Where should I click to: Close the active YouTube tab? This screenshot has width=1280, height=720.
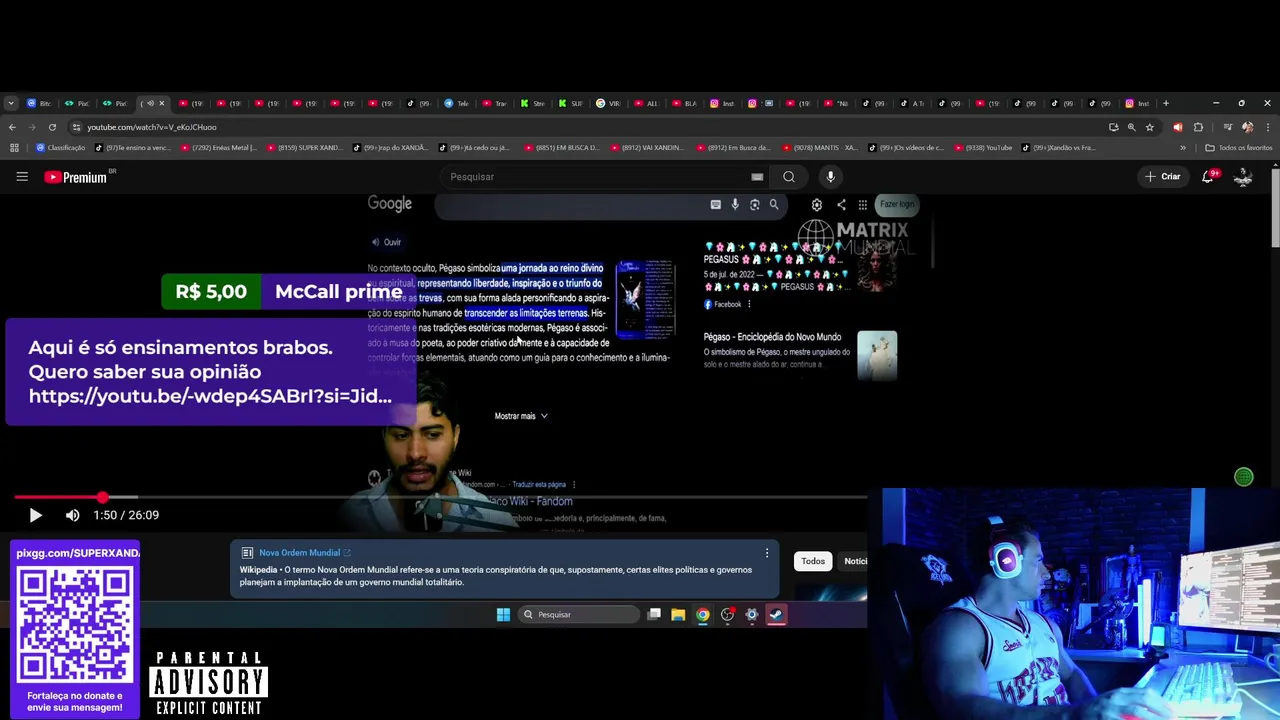click(161, 103)
